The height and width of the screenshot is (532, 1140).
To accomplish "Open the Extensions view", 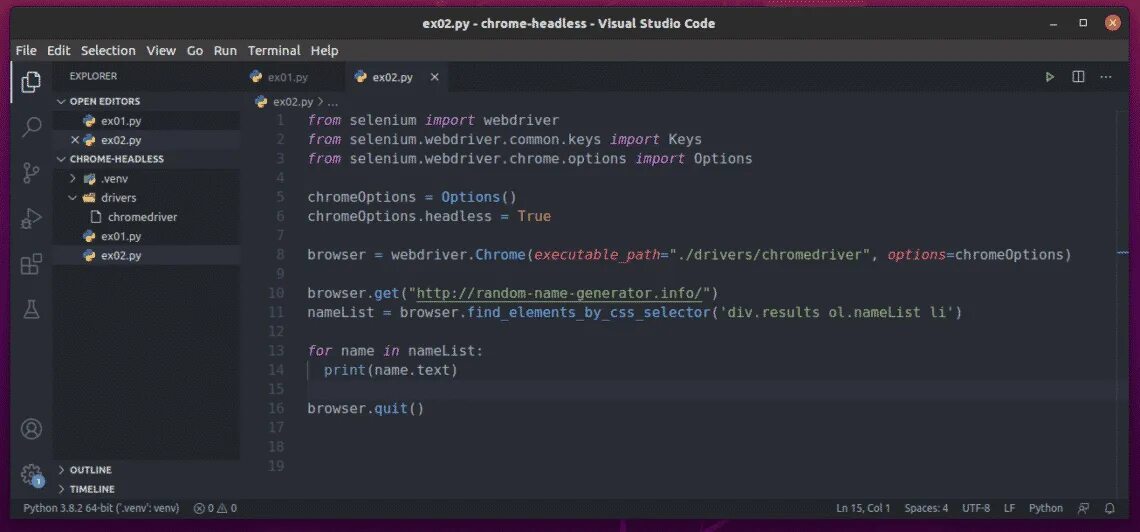I will (x=31, y=264).
